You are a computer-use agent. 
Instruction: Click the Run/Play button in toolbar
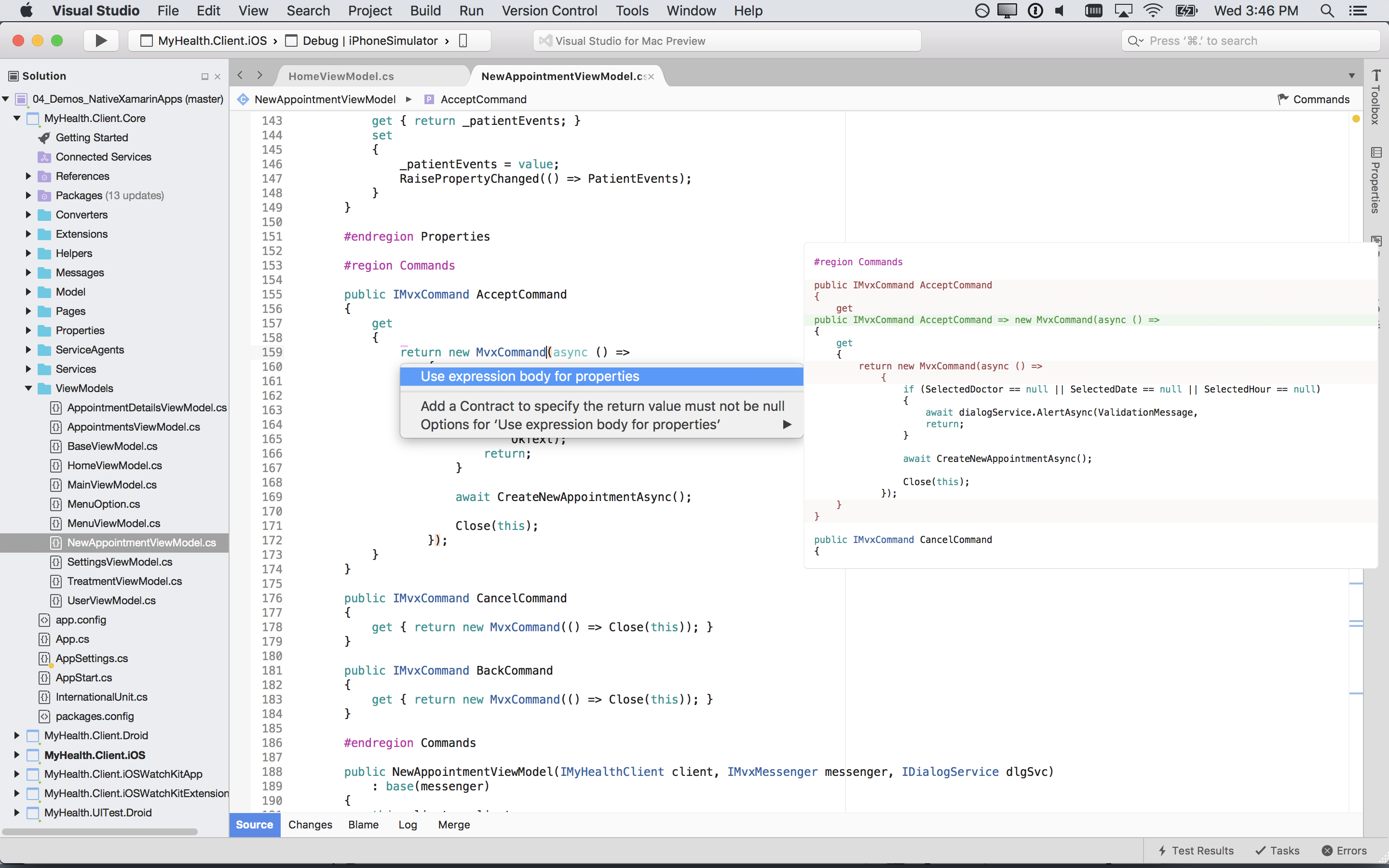[x=100, y=40]
